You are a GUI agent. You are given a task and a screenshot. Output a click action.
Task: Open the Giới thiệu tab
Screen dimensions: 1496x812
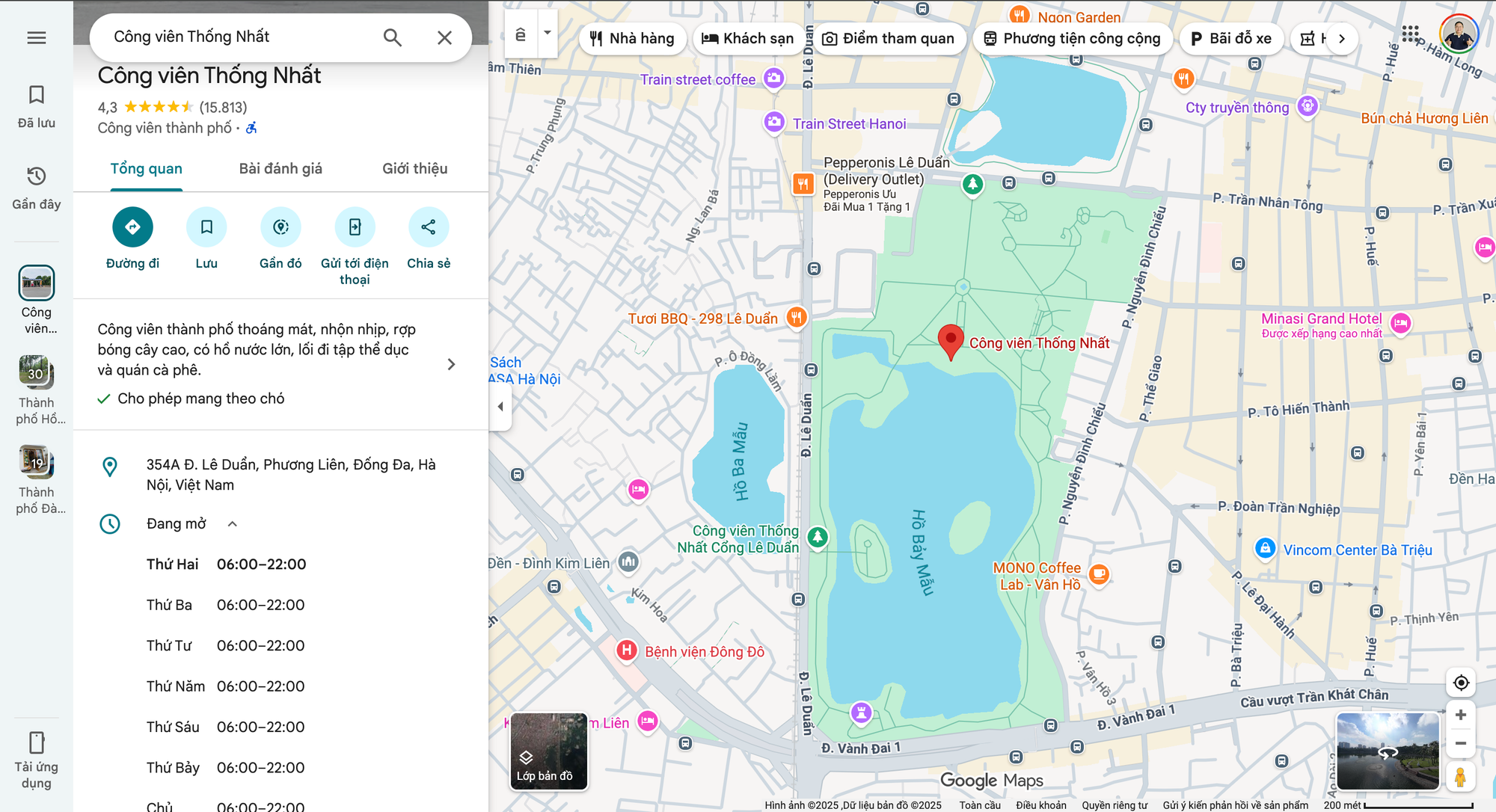[414, 169]
